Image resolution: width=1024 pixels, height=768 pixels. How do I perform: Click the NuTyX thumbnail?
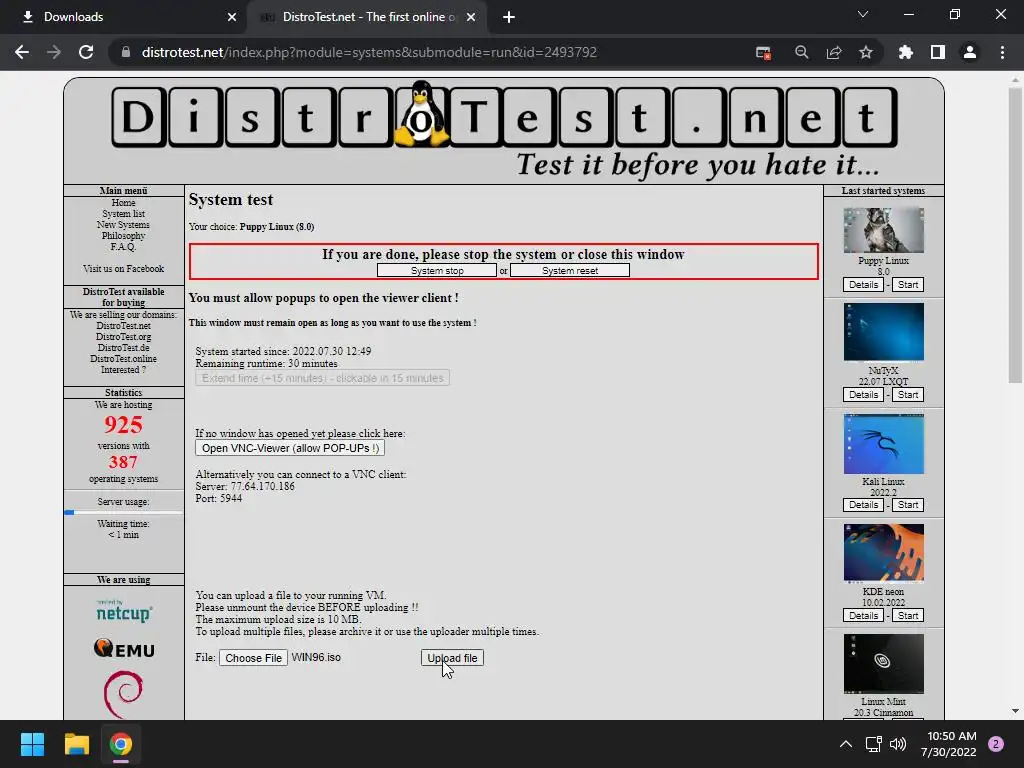click(884, 332)
